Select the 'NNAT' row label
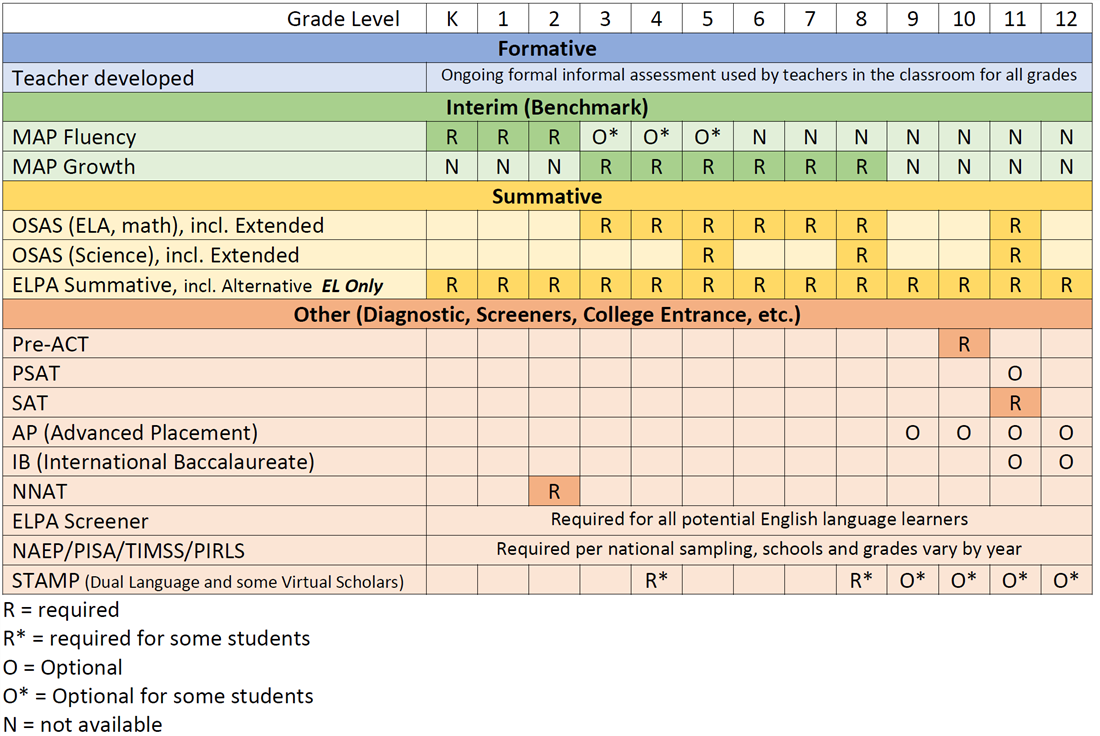The image size is (1100, 736). click(215, 491)
